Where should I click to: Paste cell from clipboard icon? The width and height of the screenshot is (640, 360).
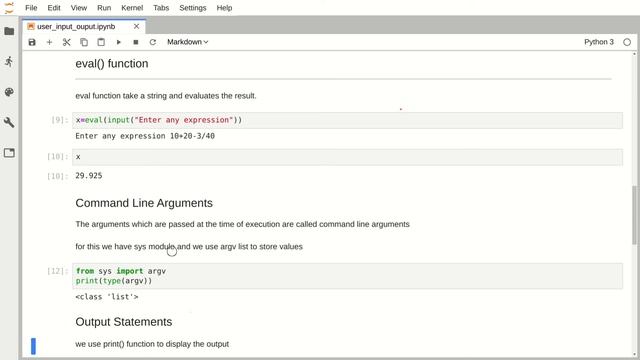[101, 42]
